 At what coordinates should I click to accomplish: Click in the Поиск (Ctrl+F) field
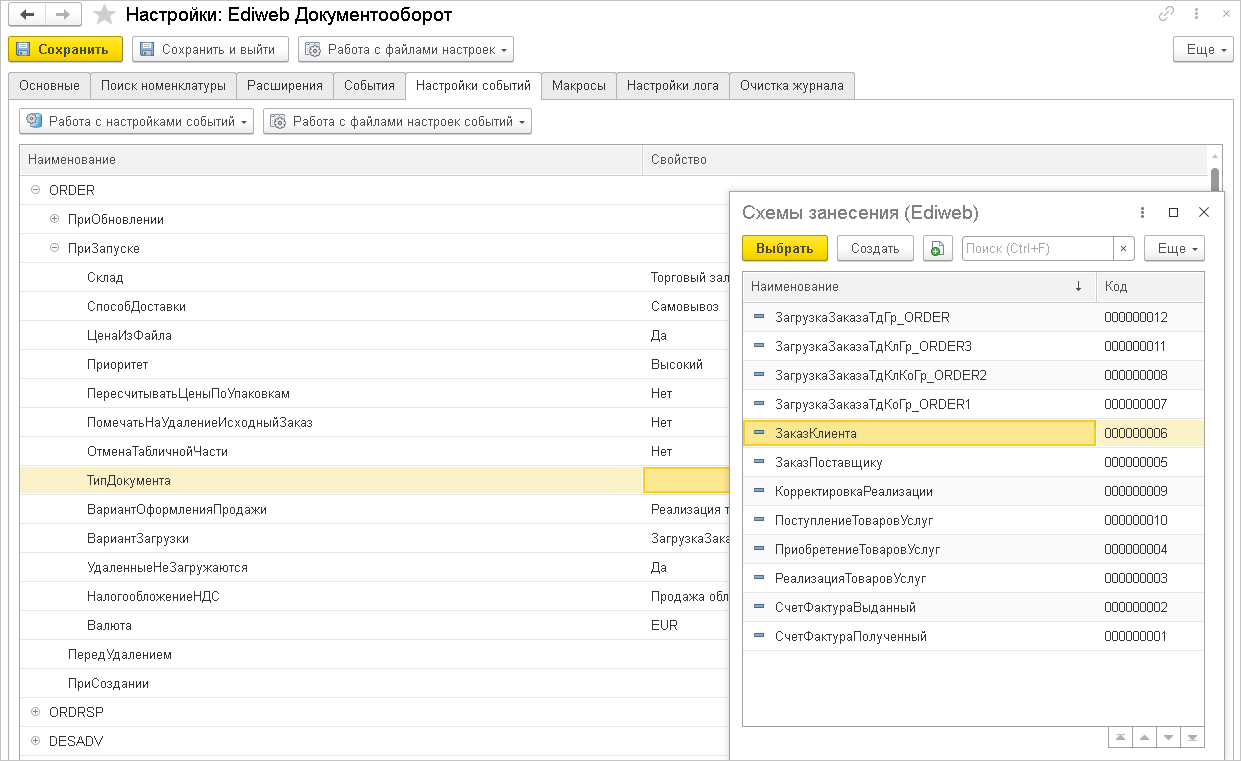(x=1036, y=249)
